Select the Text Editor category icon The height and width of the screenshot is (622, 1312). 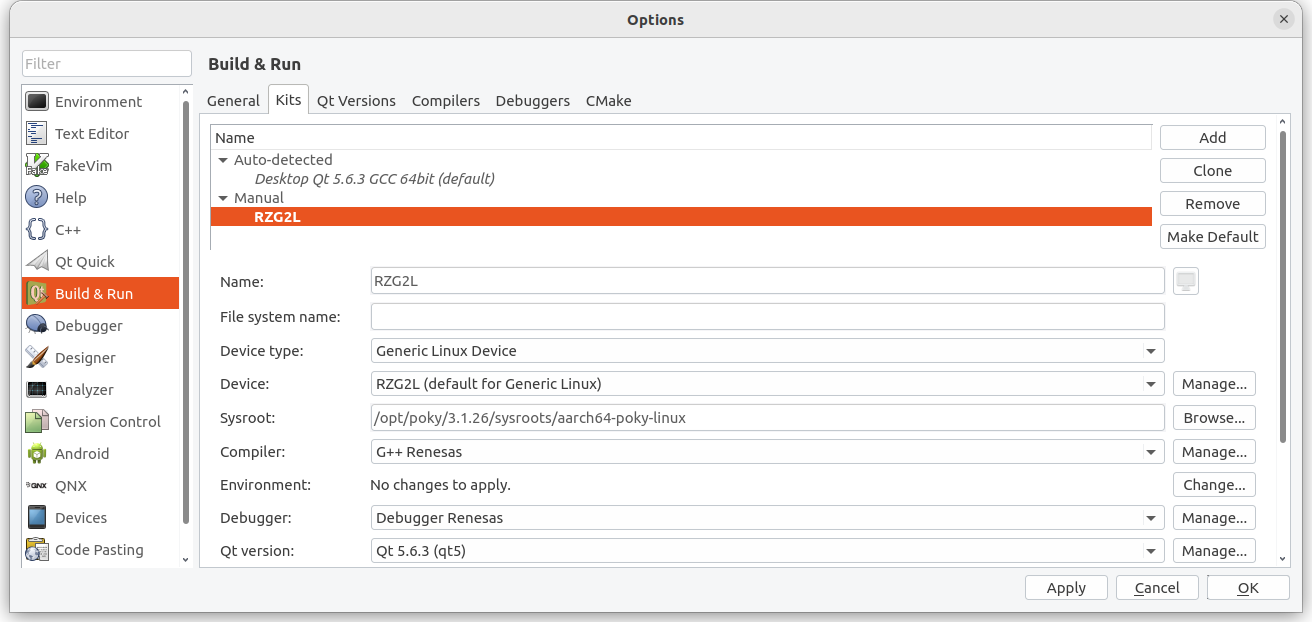tap(37, 134)
